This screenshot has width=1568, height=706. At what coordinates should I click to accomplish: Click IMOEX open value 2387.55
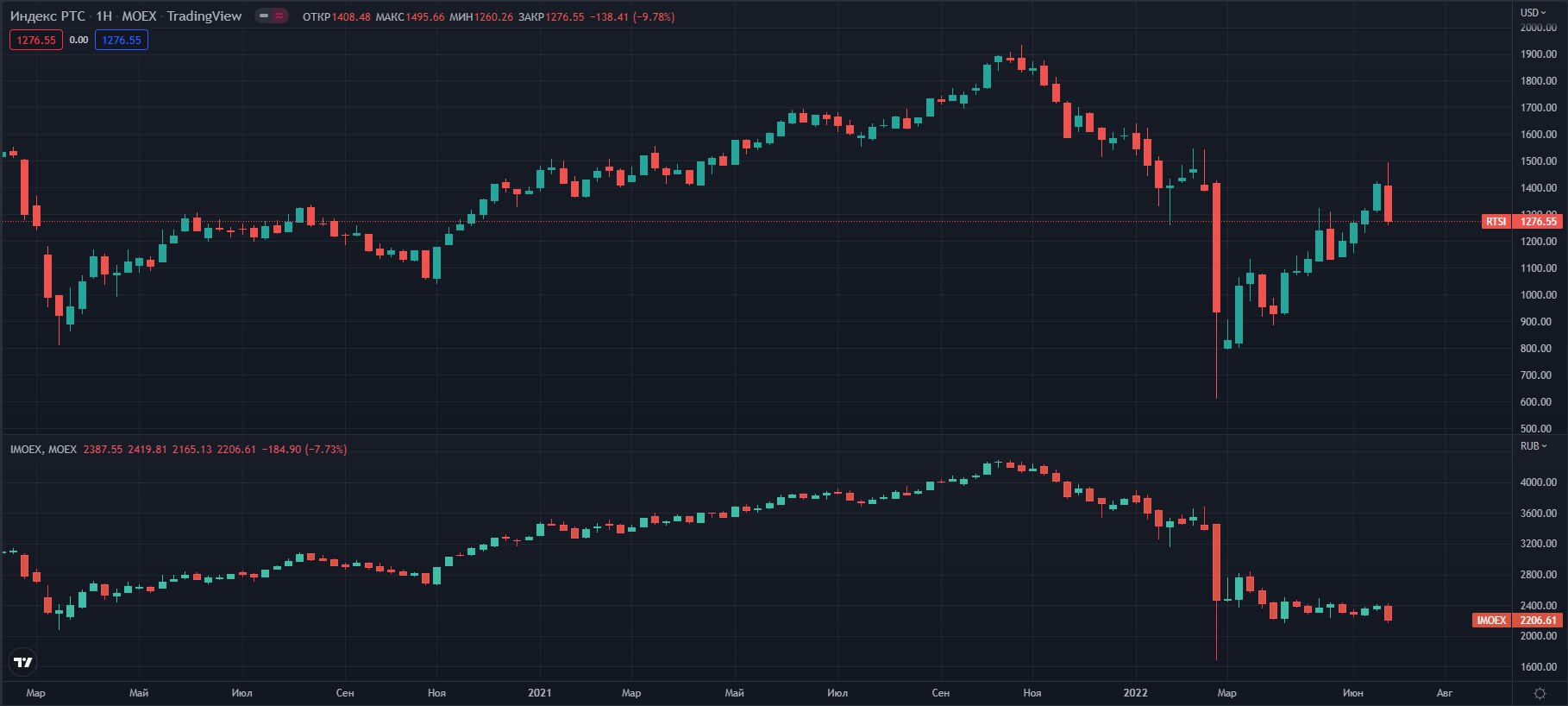point(103,450)
